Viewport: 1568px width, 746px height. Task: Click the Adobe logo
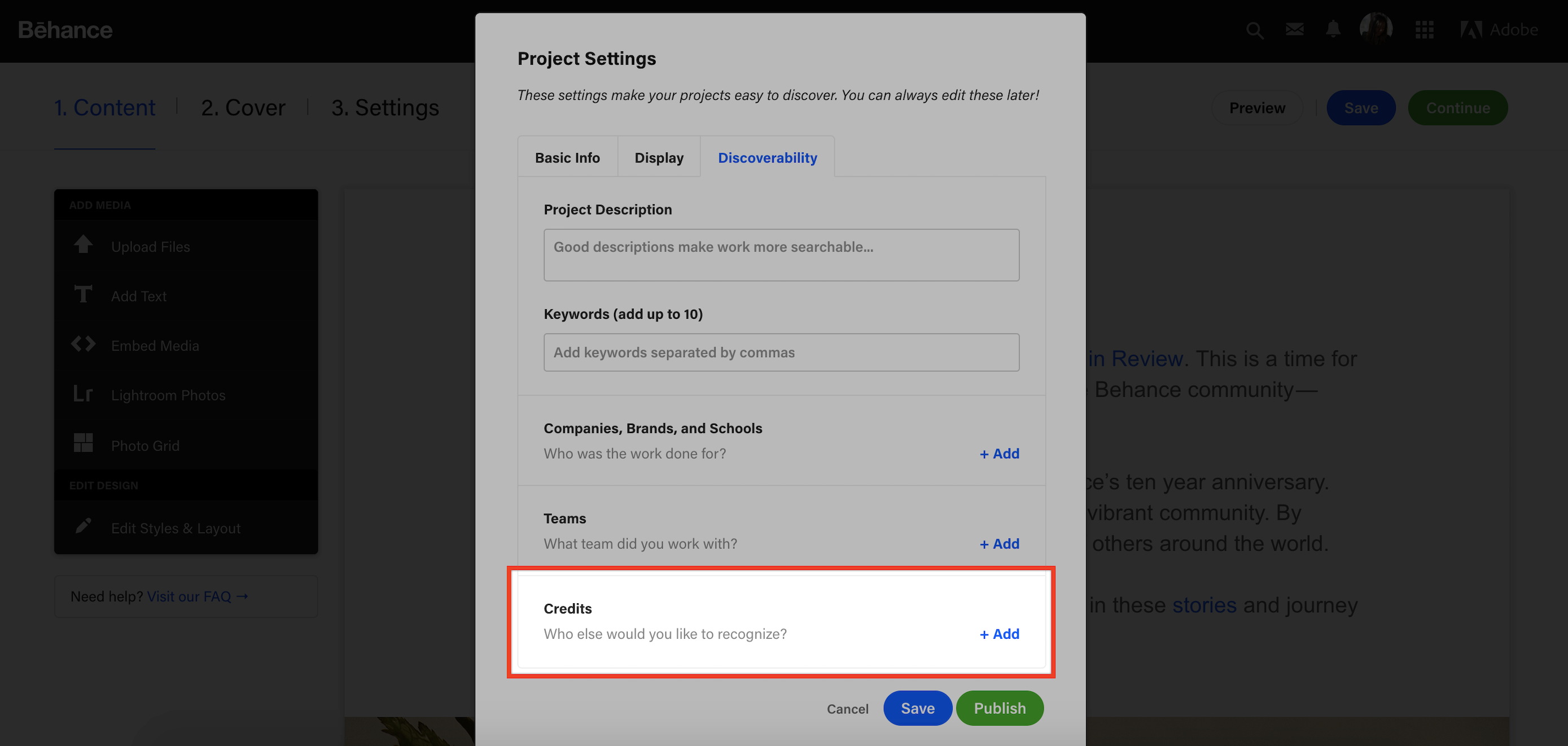[x=1499, y=30]
